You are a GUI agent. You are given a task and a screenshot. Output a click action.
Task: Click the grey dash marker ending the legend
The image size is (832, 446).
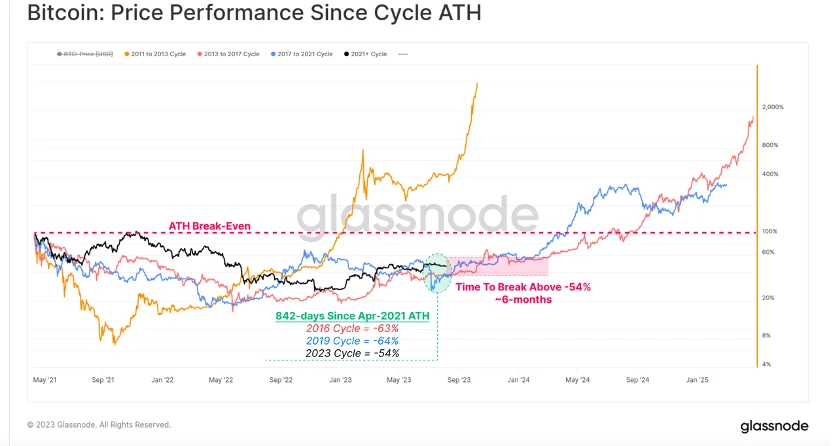pos(402,52)
